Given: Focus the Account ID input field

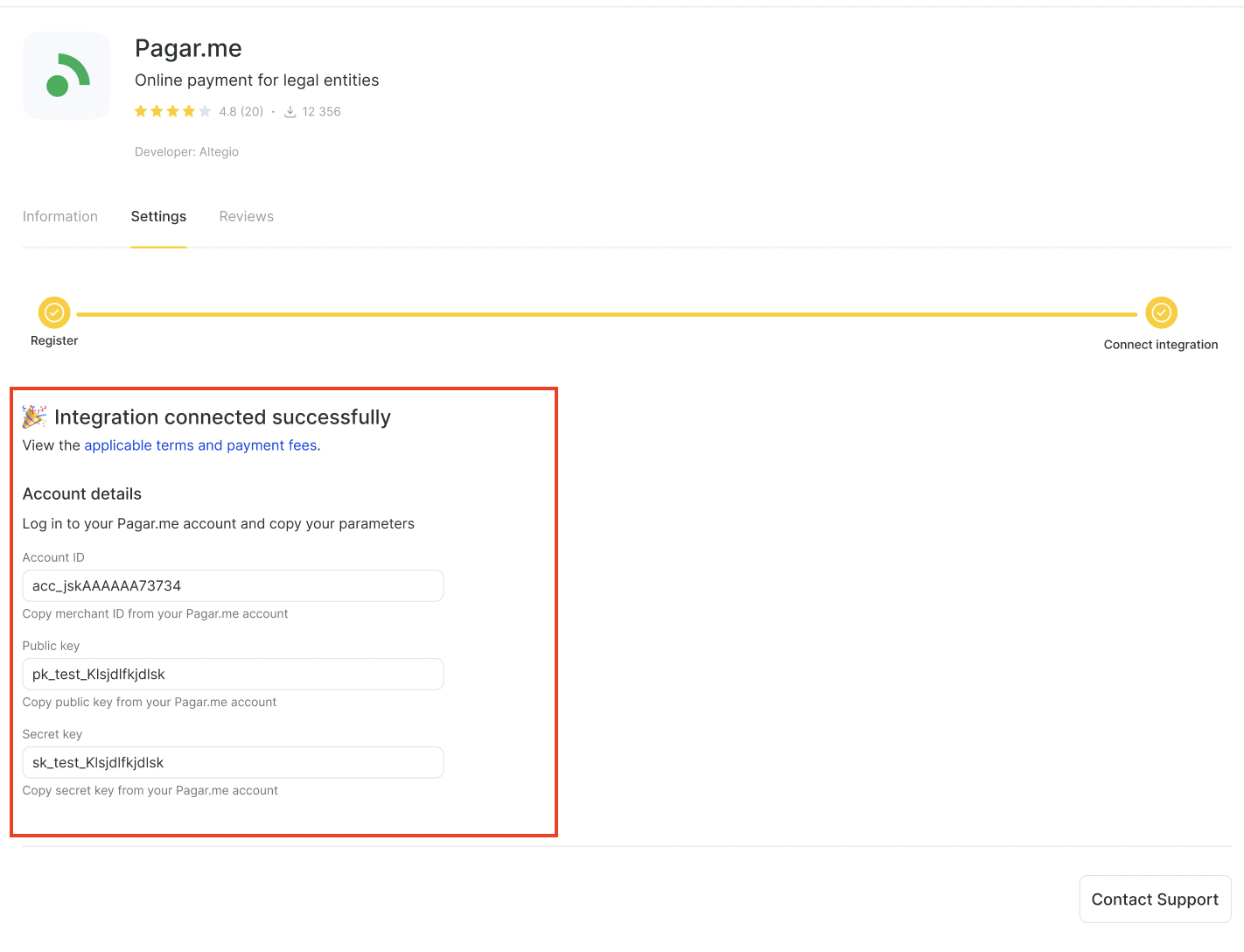Looking at the screenshot, I should click(233, 586).
